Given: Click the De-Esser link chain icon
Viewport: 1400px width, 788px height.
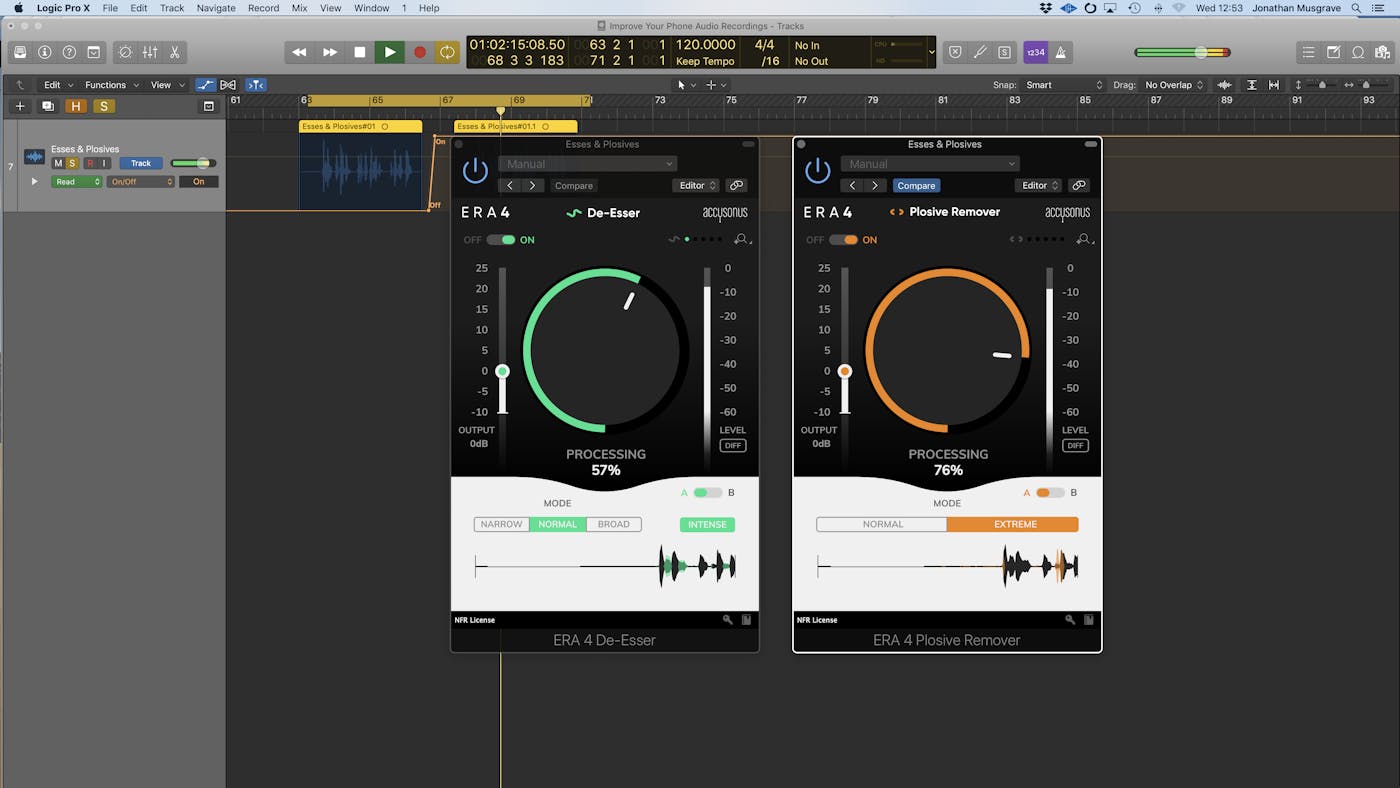Looking at the screenshot, I should tap(736, 185).
